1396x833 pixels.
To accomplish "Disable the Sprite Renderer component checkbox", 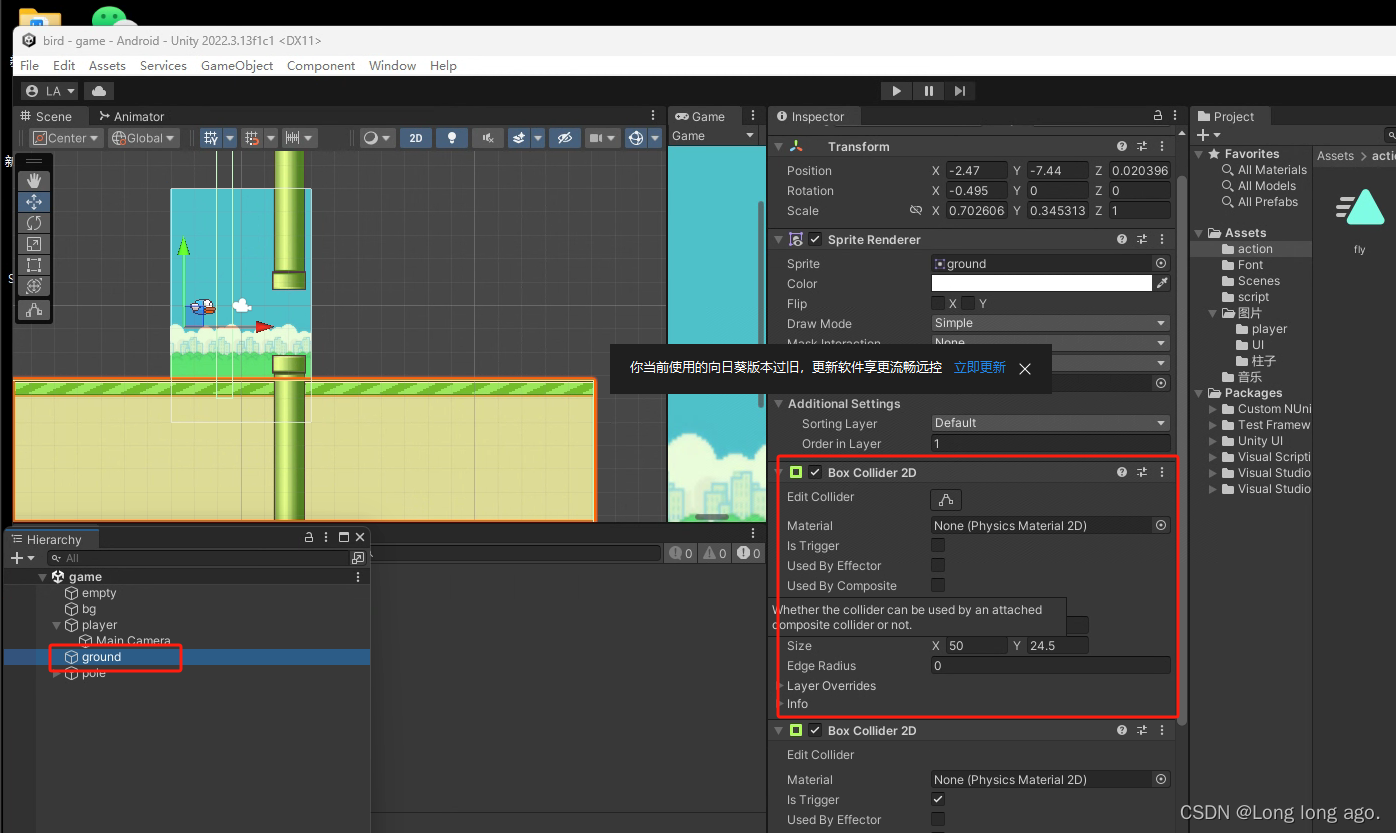I will 816,240.
